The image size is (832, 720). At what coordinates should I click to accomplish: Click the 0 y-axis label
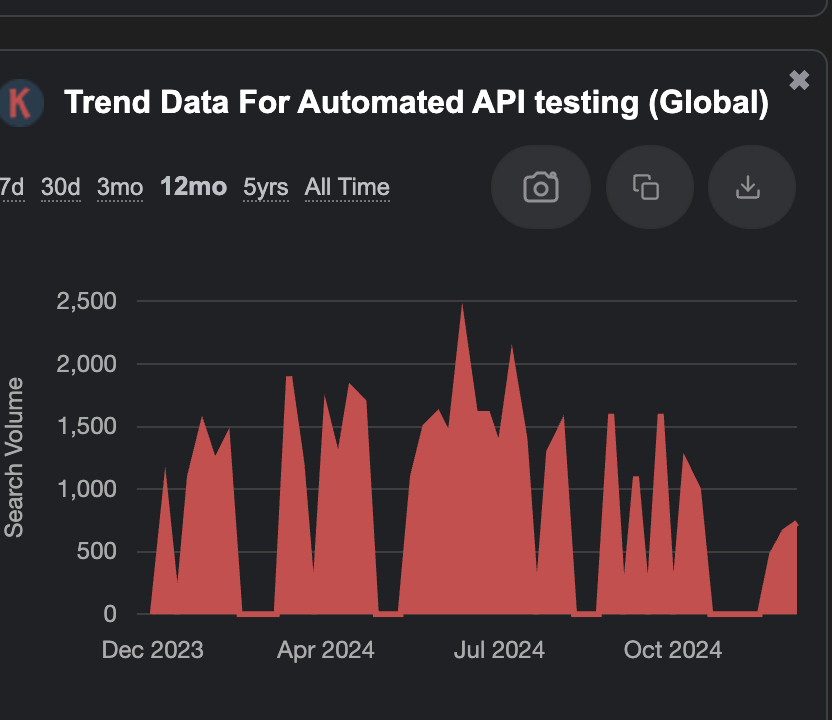coord(110,614)
